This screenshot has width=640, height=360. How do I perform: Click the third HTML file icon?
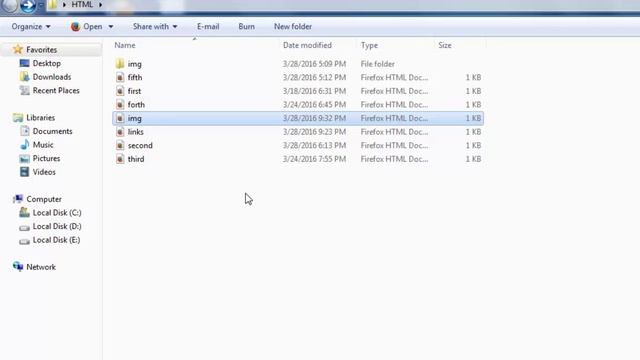click(x=120, y=159)
